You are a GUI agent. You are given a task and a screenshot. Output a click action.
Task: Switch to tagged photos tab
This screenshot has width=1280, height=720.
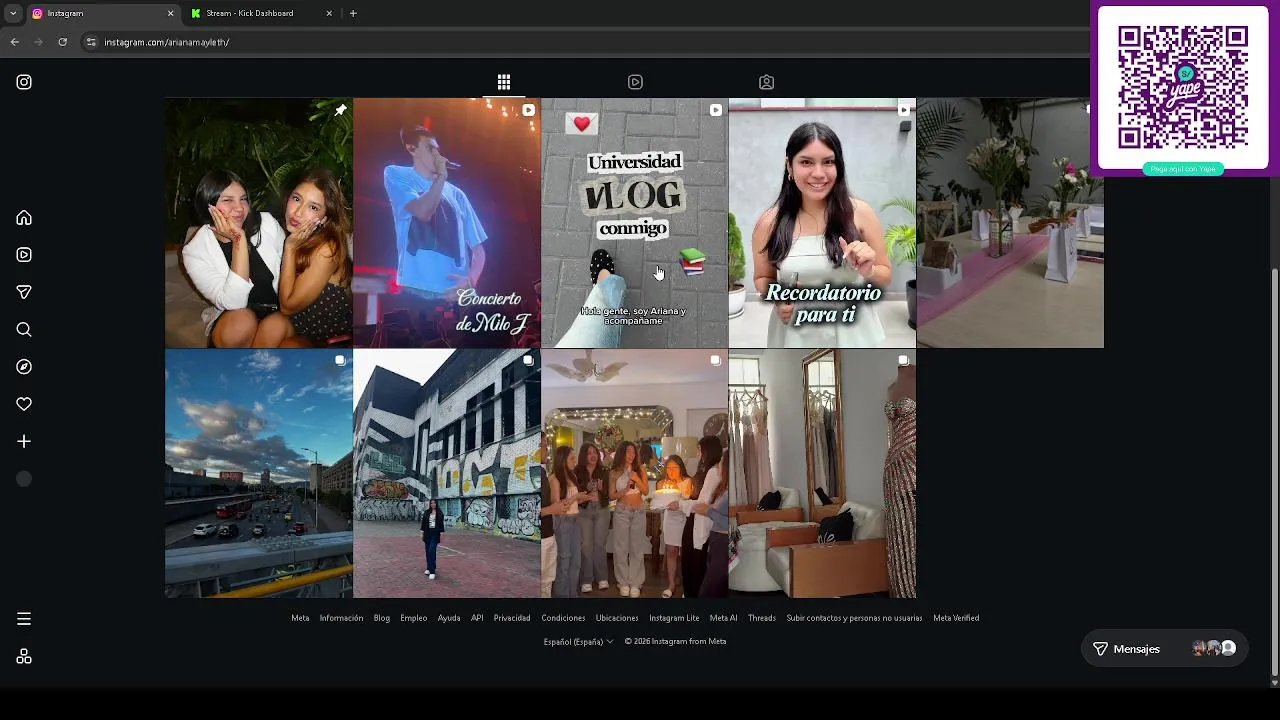[x=766, y=82]
